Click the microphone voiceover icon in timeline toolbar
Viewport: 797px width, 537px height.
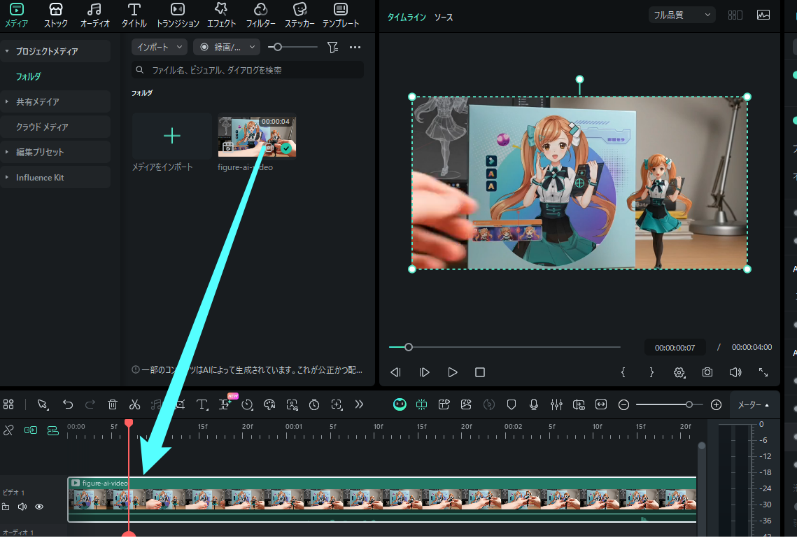[534, 405]
